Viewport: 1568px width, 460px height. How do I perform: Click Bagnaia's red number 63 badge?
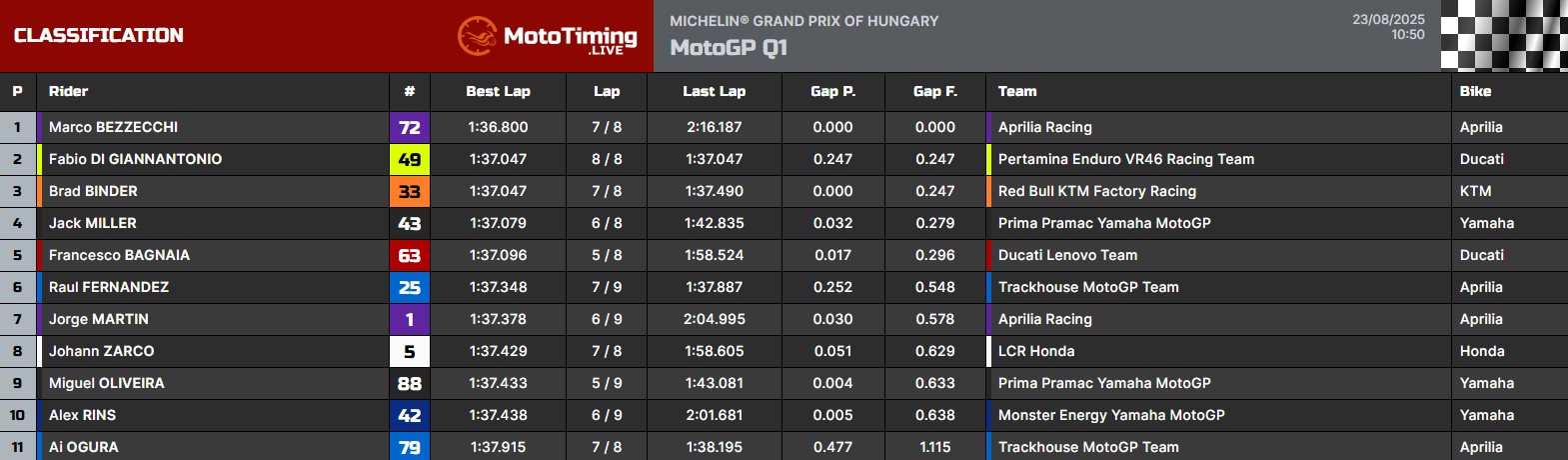410,255
